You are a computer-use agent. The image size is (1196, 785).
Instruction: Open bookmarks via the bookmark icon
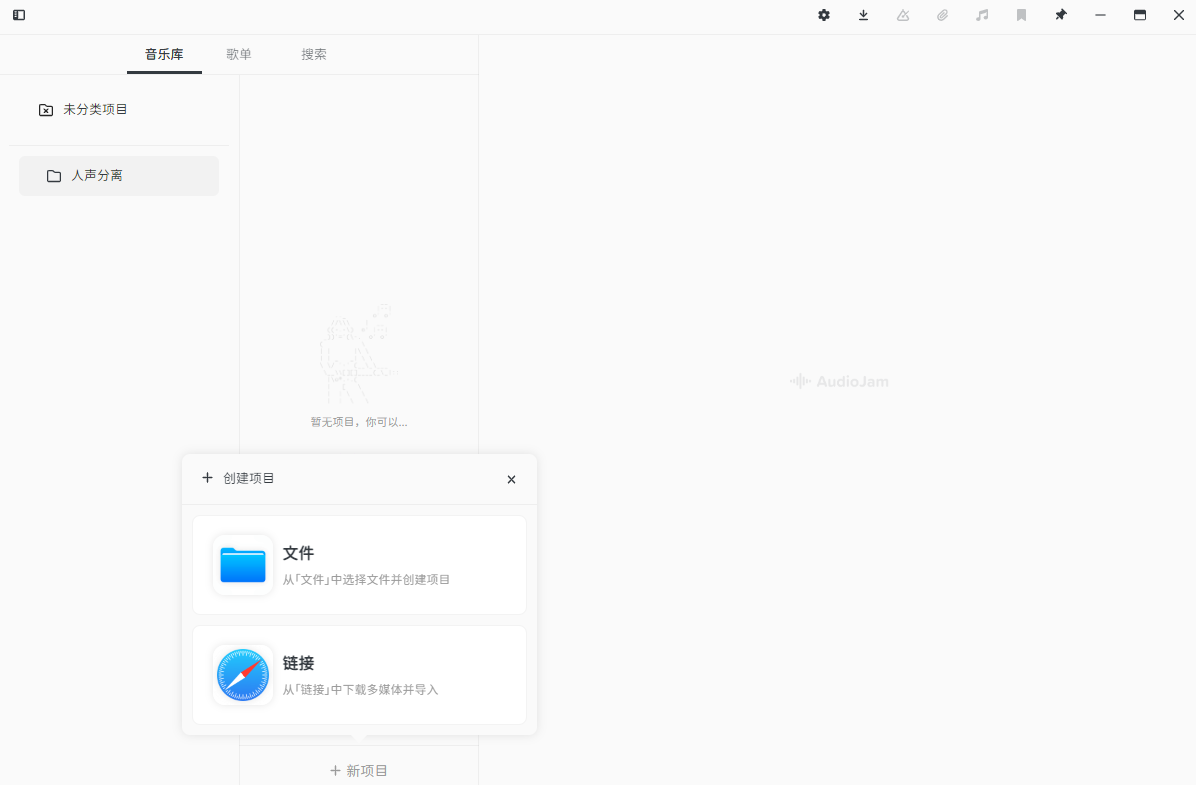pyautogui.click(x=1021, y=15)
